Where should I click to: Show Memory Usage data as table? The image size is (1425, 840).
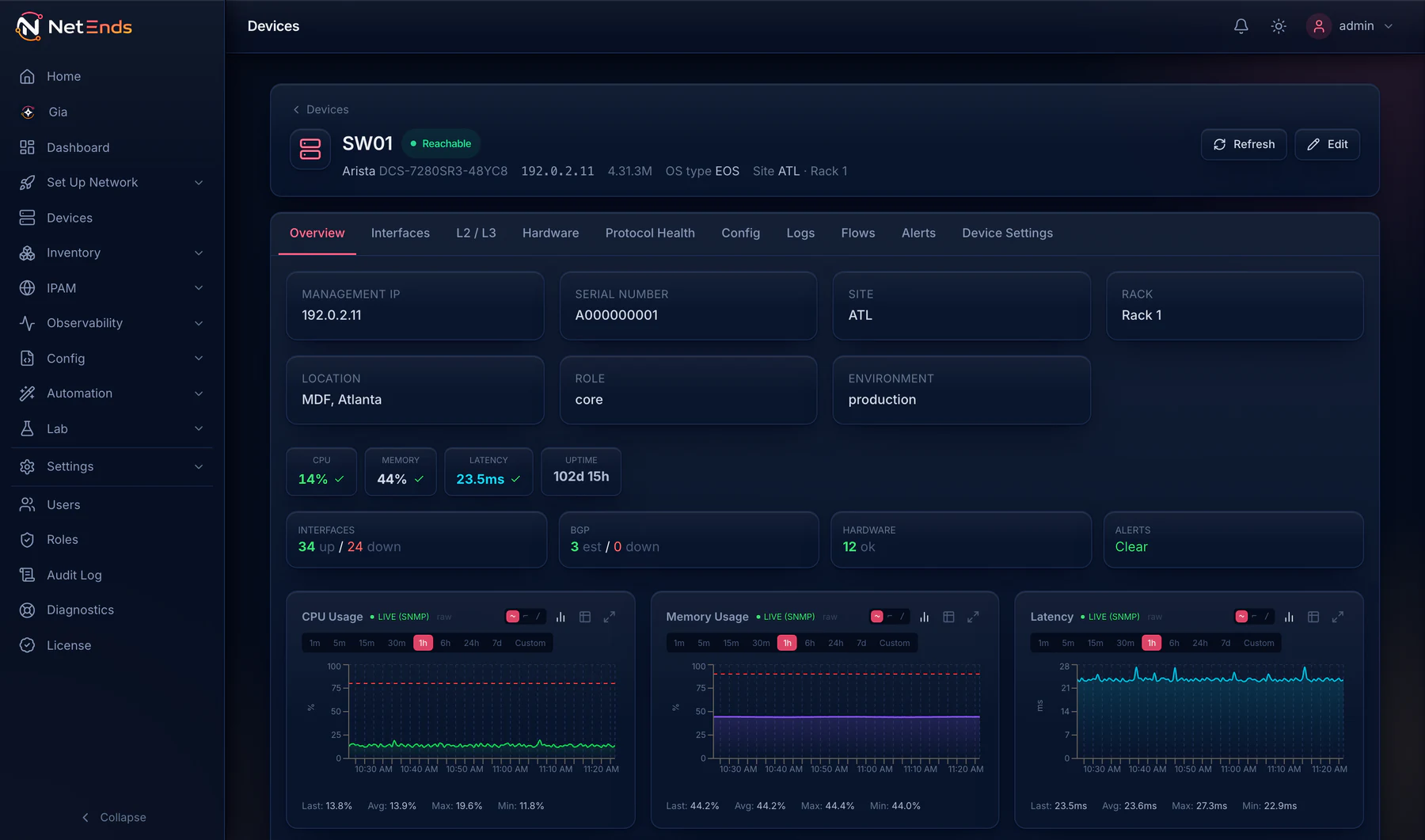click(948, 617)
